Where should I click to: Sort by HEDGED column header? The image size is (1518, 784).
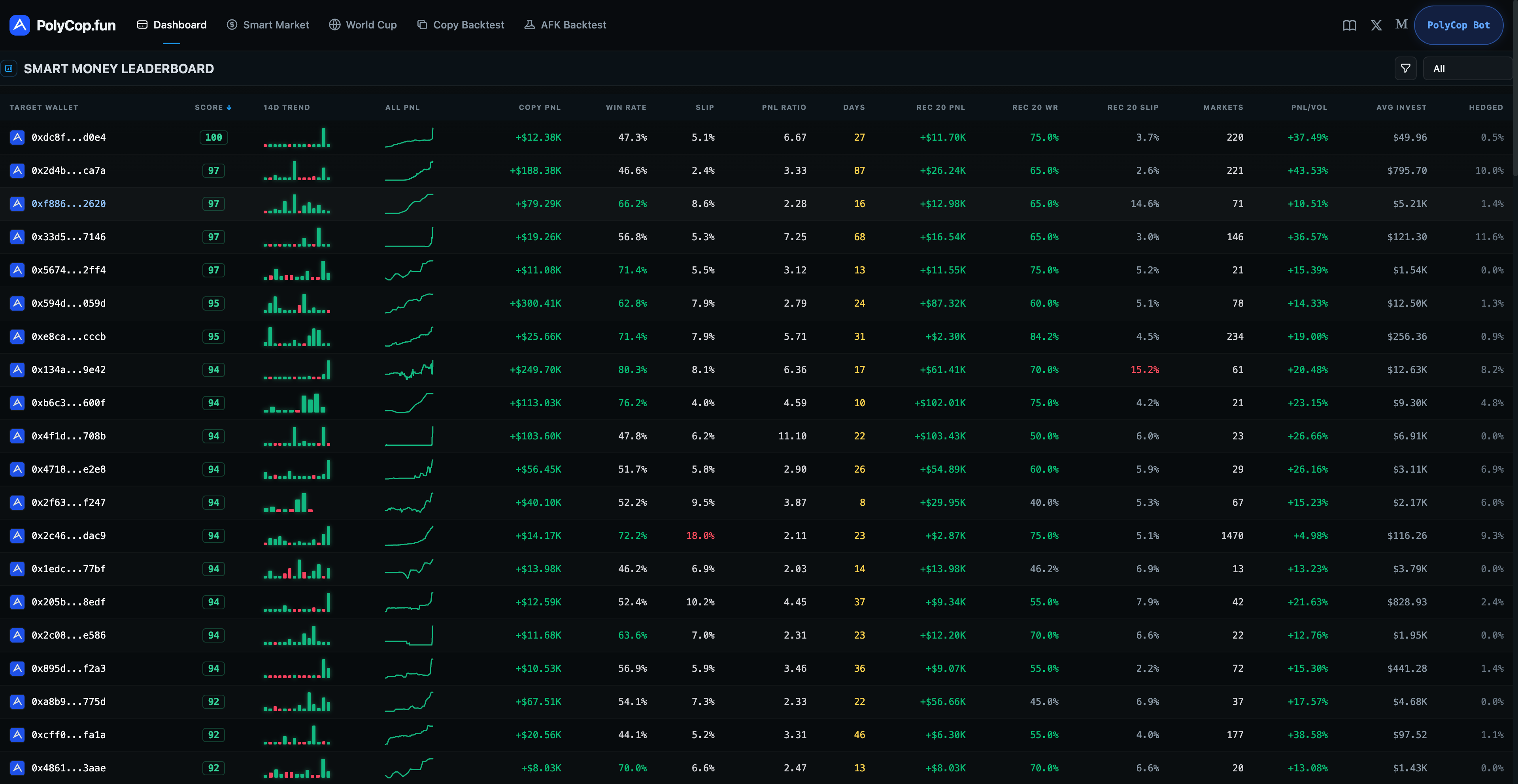[x=1486, y=107]
